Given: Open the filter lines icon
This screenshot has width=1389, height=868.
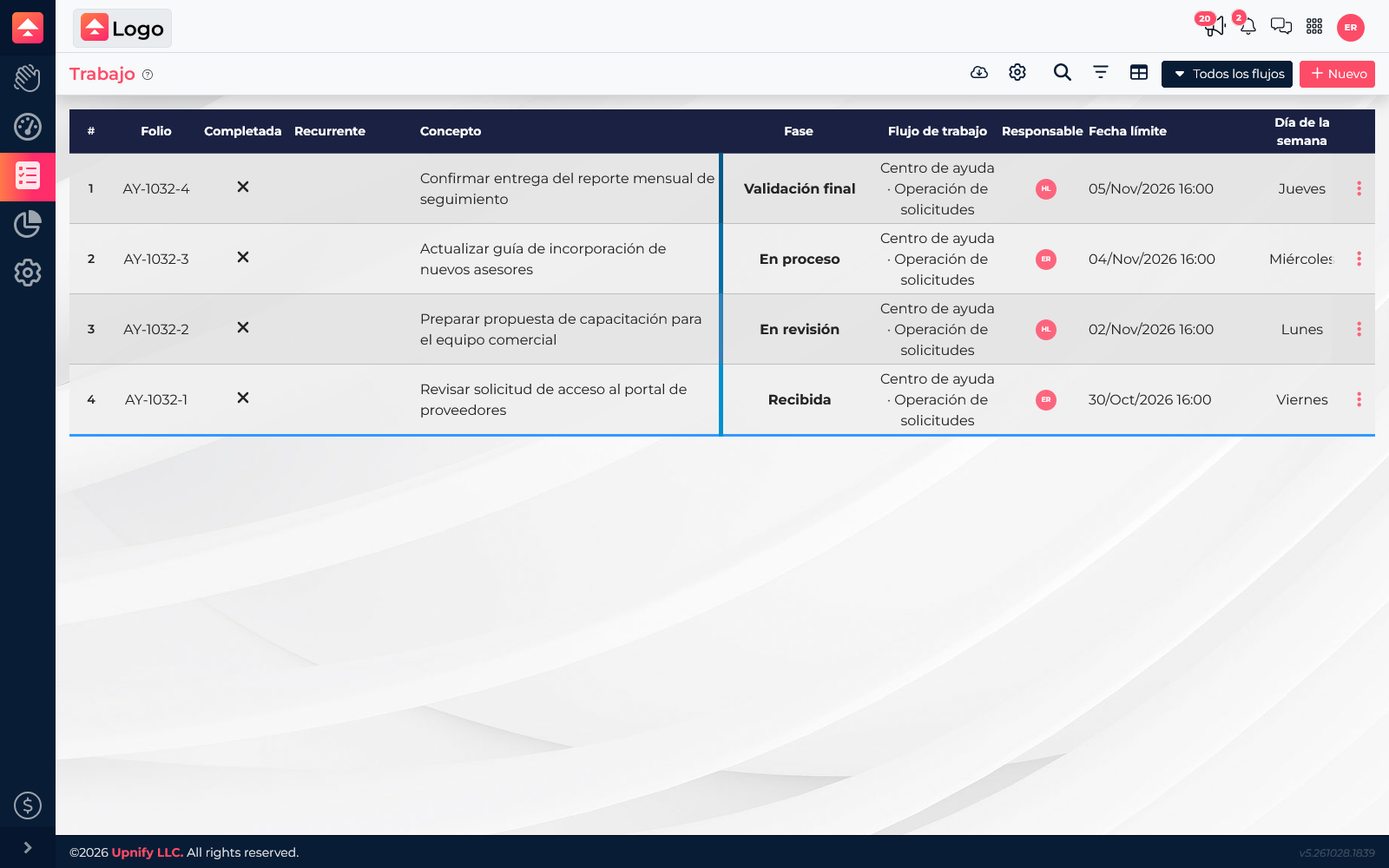Looking at the screenshot, I should [x=1101, y=73].
